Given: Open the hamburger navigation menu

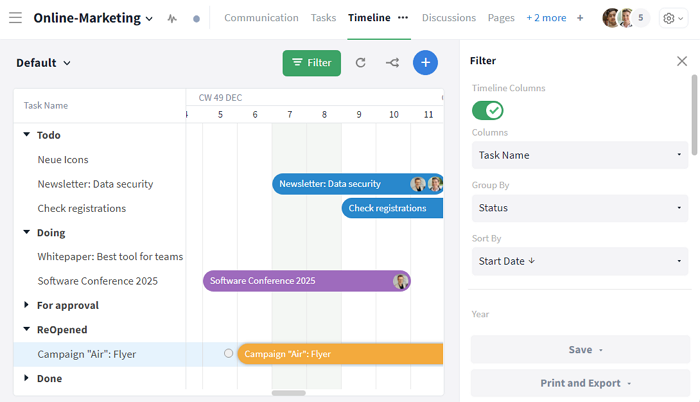Looking at the screenshot, I should pos(15,18).
